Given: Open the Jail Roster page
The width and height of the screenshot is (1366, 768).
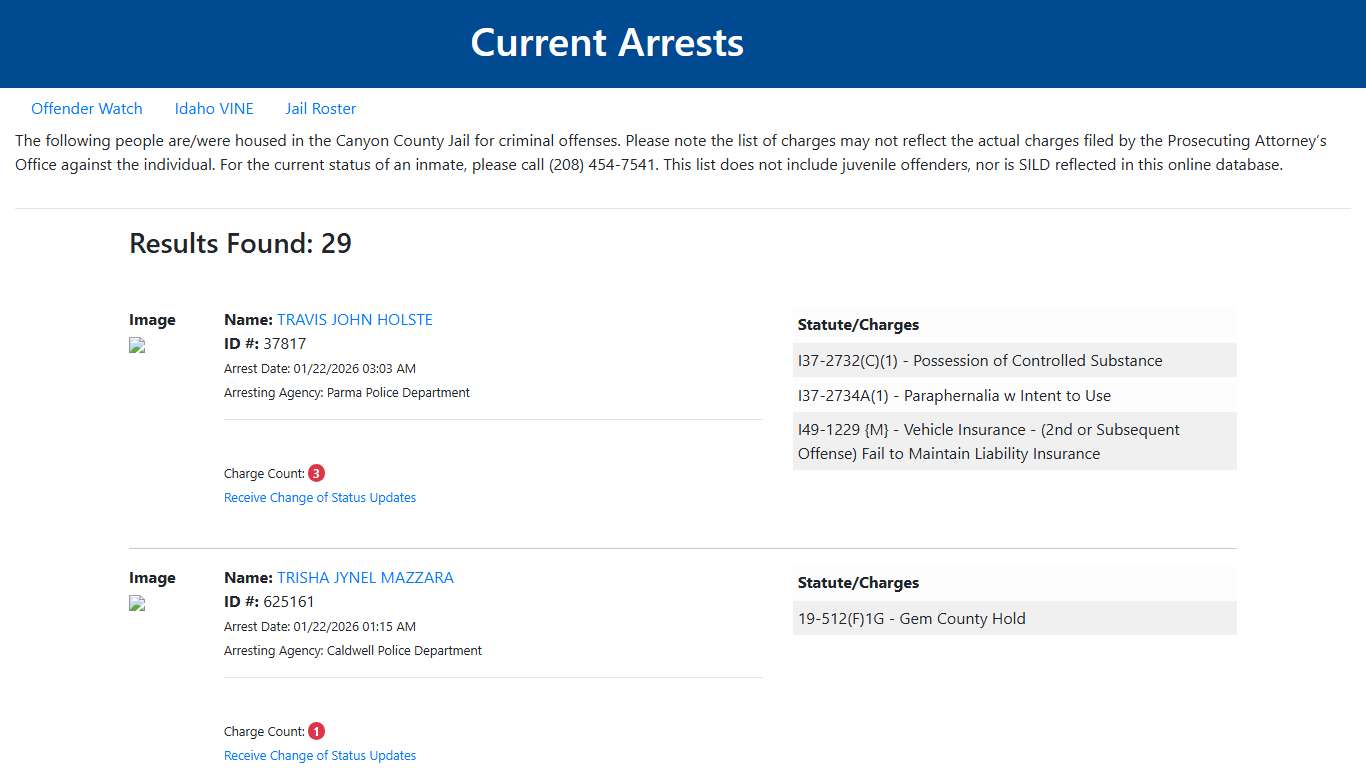Looking at the screenshot, I should [x=320, y=108].
